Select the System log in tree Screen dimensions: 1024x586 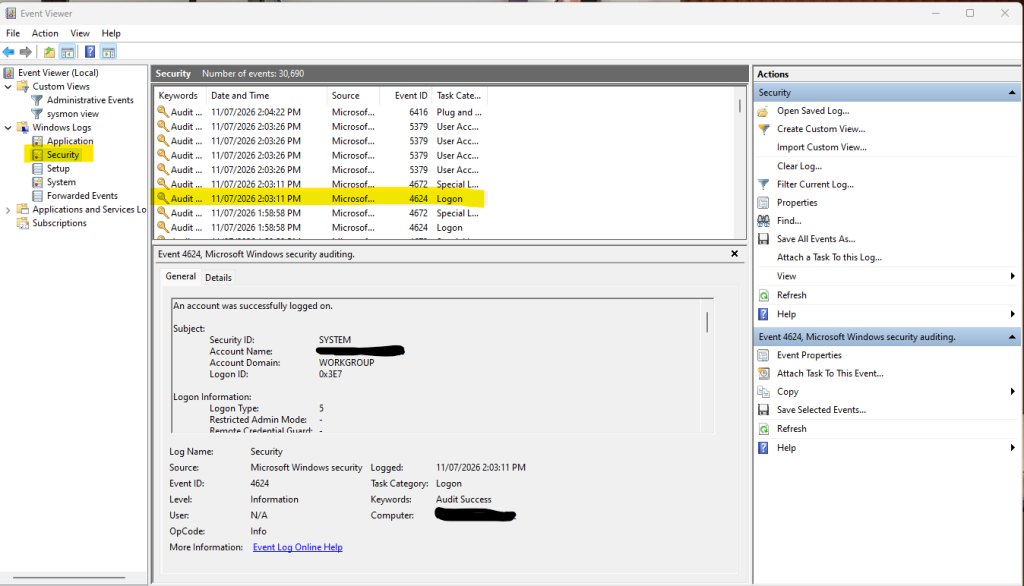[61, 182]
